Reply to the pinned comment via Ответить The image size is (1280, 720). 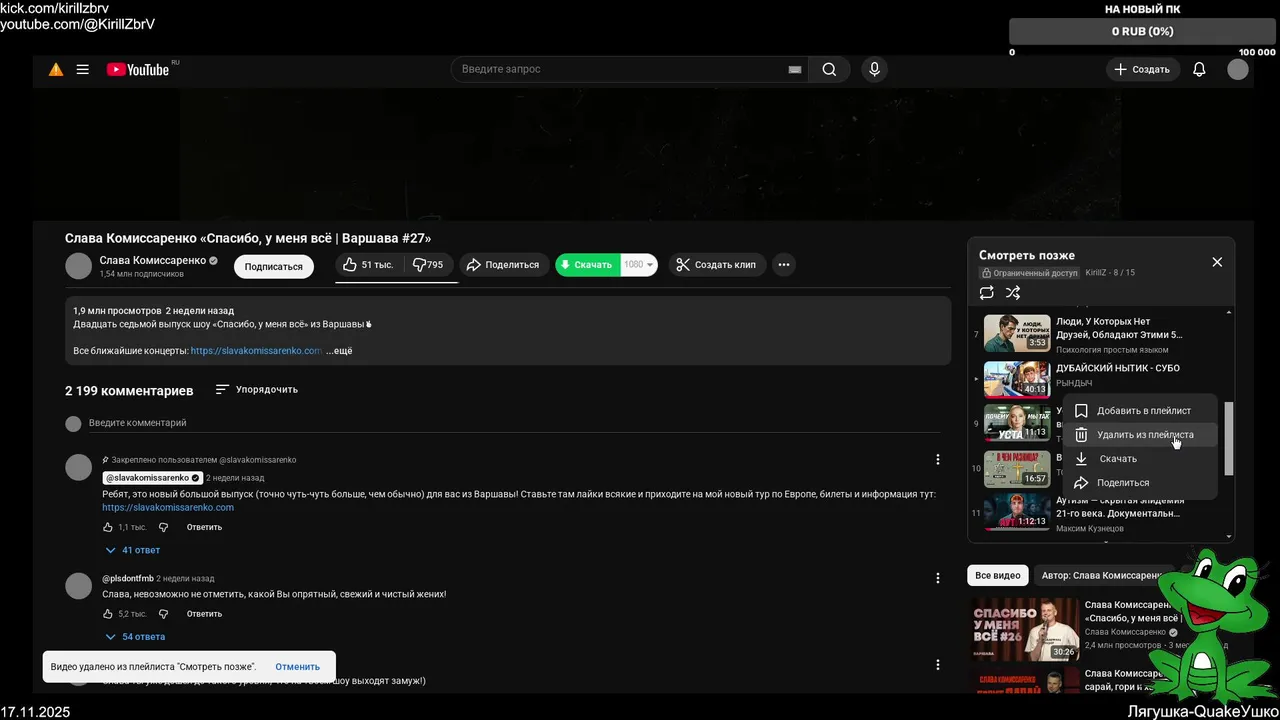tap(204, 527)
